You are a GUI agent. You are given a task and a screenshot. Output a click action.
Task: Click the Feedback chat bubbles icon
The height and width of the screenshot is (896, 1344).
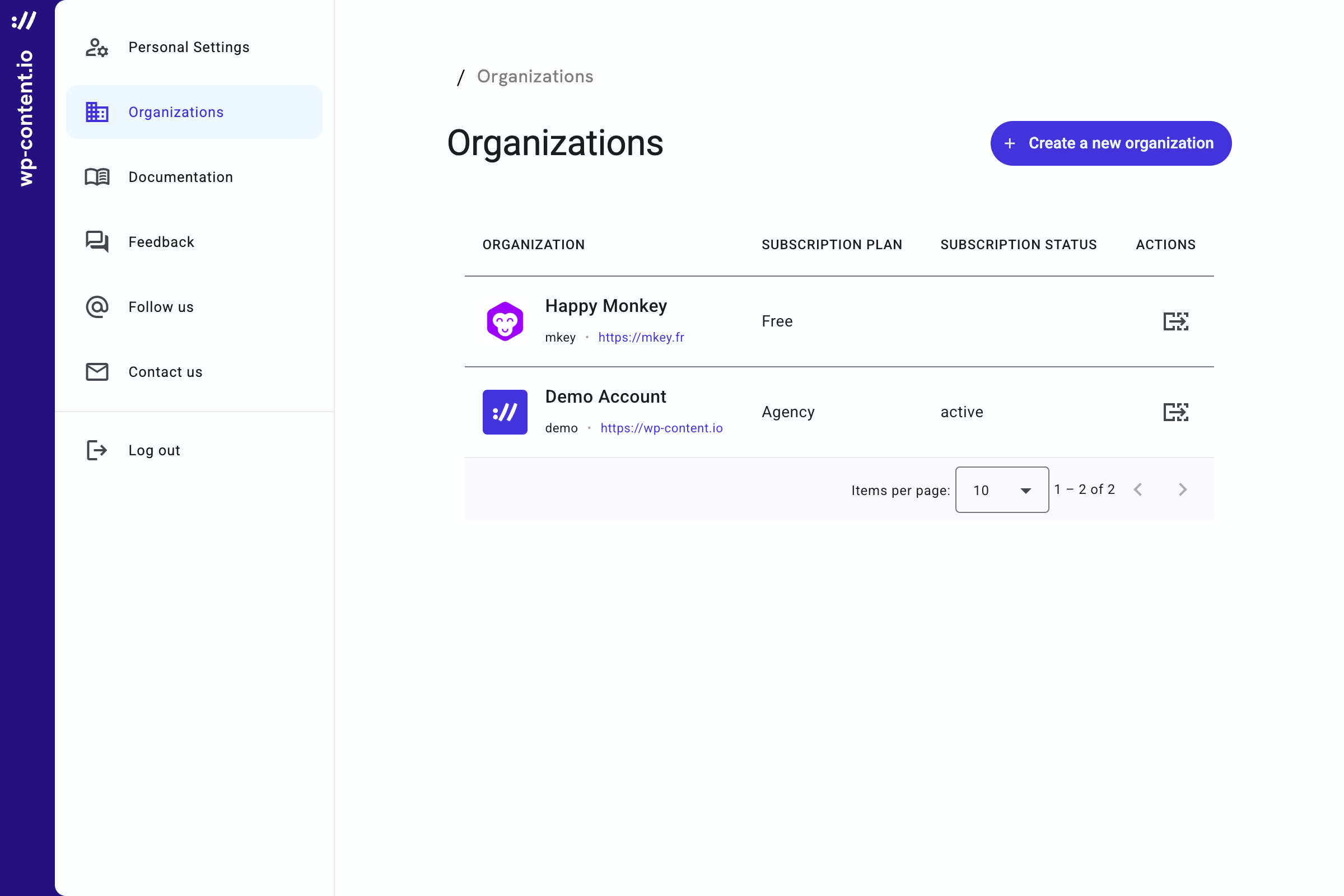pos(96,242)
